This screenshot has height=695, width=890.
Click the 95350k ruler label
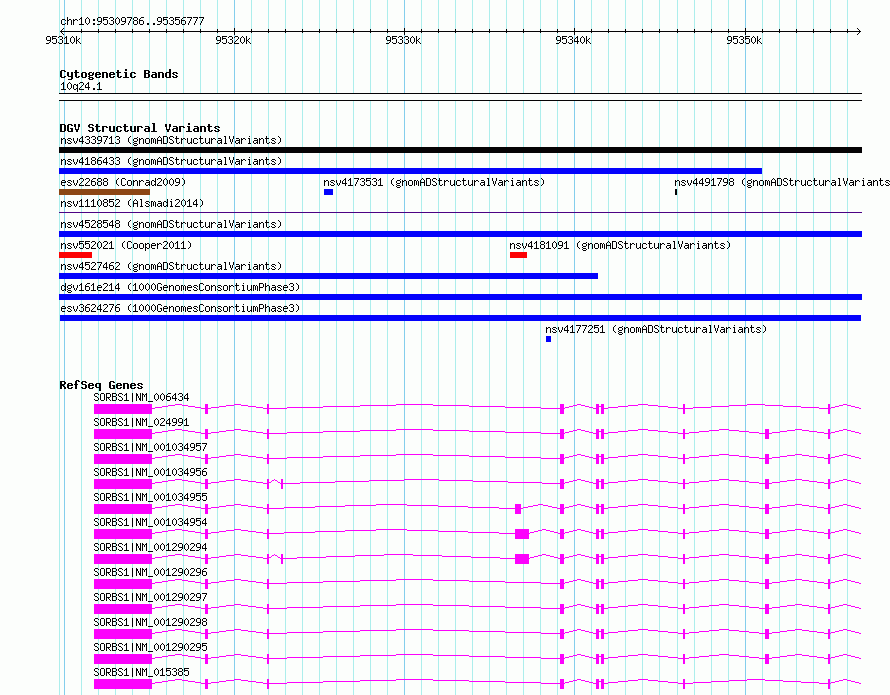(744, 40)
